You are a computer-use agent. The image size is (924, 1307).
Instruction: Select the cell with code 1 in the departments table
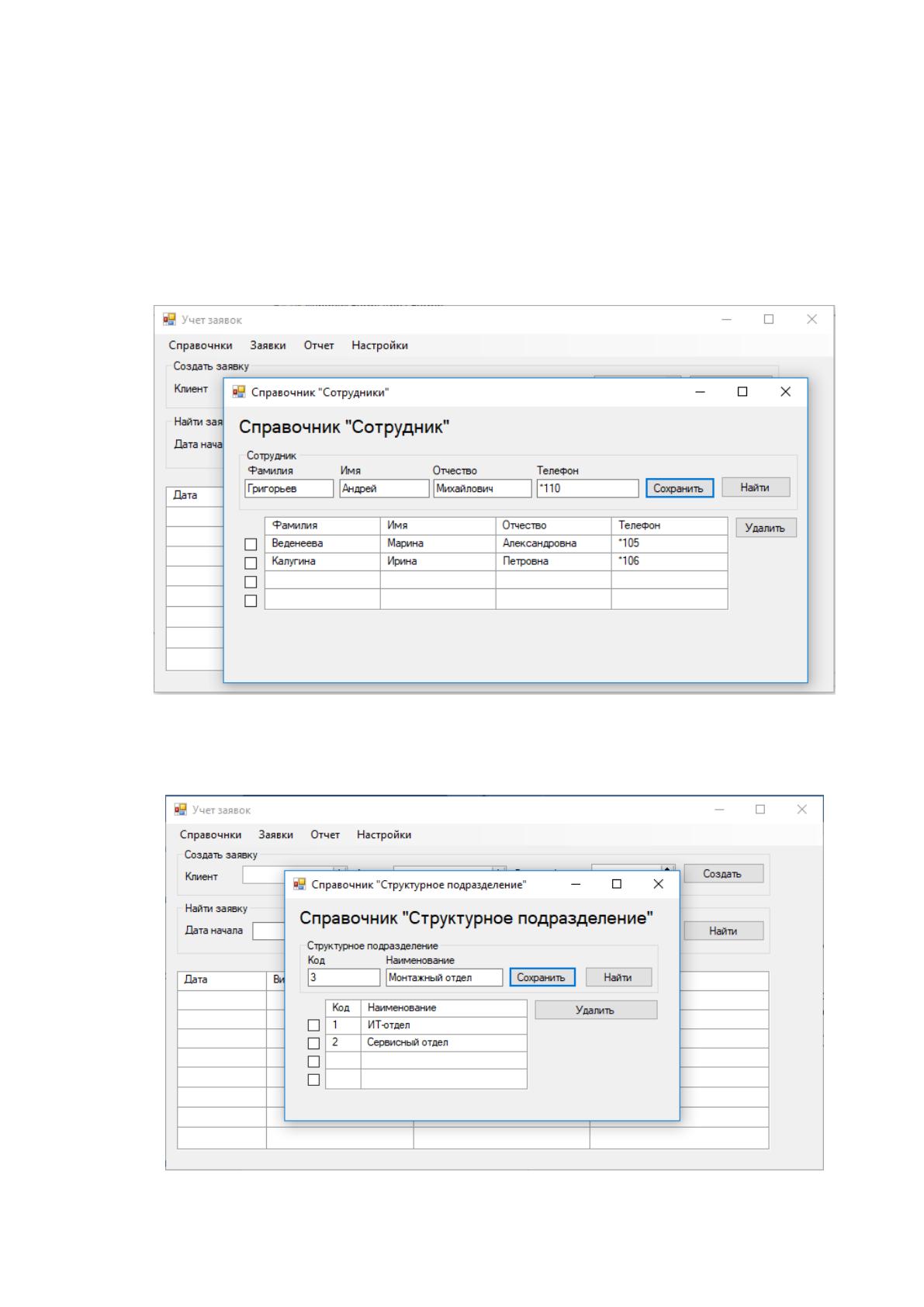pyautogui.click(x=343, y=1025)
